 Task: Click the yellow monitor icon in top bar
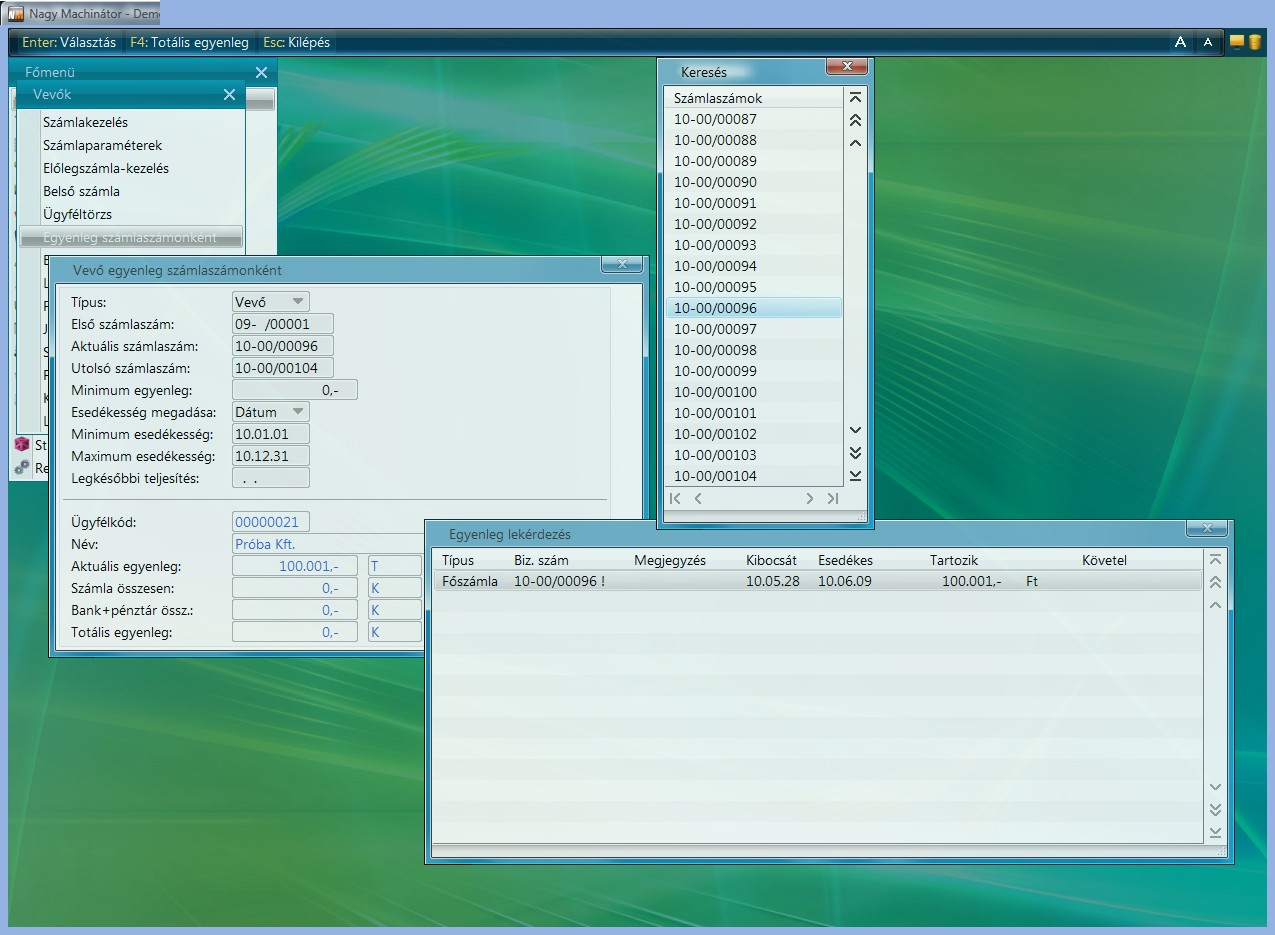coord(1237,42)
